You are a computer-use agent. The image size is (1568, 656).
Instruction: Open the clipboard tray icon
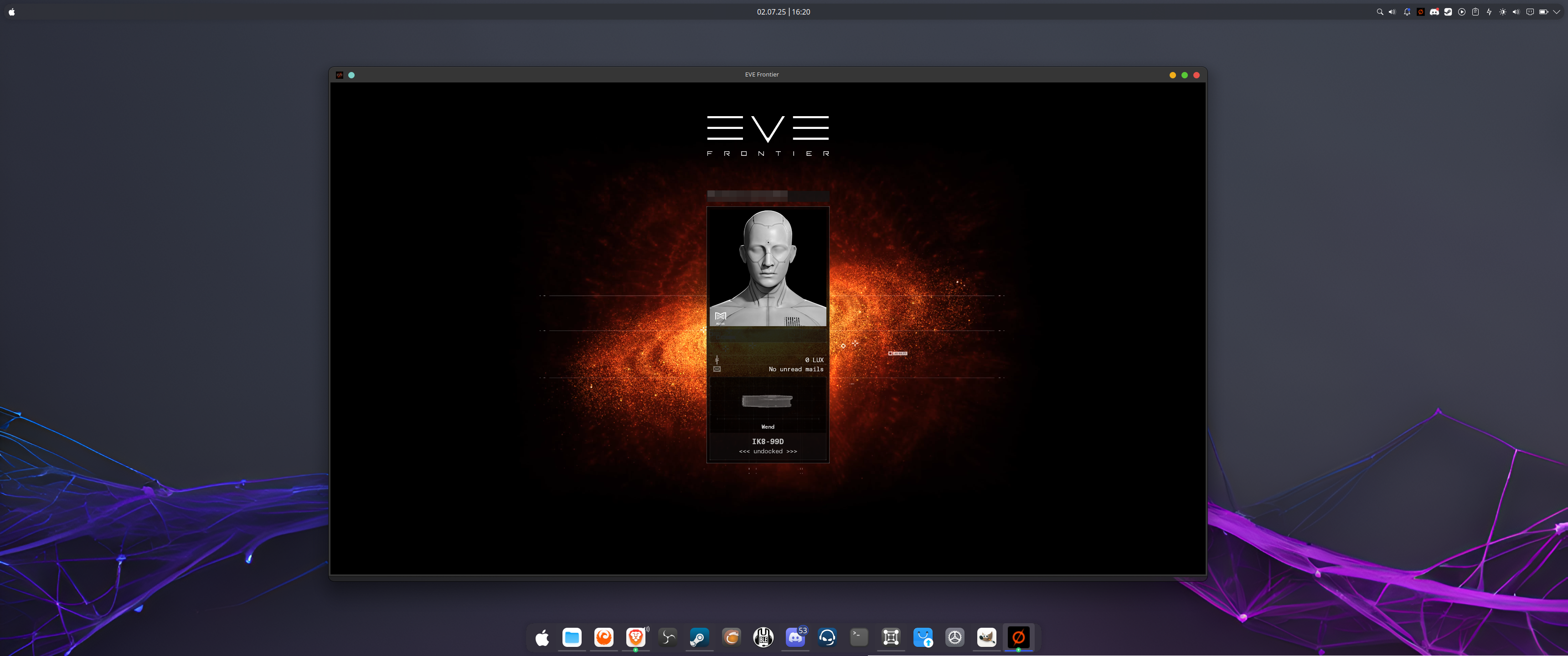tap(1475, 11)
